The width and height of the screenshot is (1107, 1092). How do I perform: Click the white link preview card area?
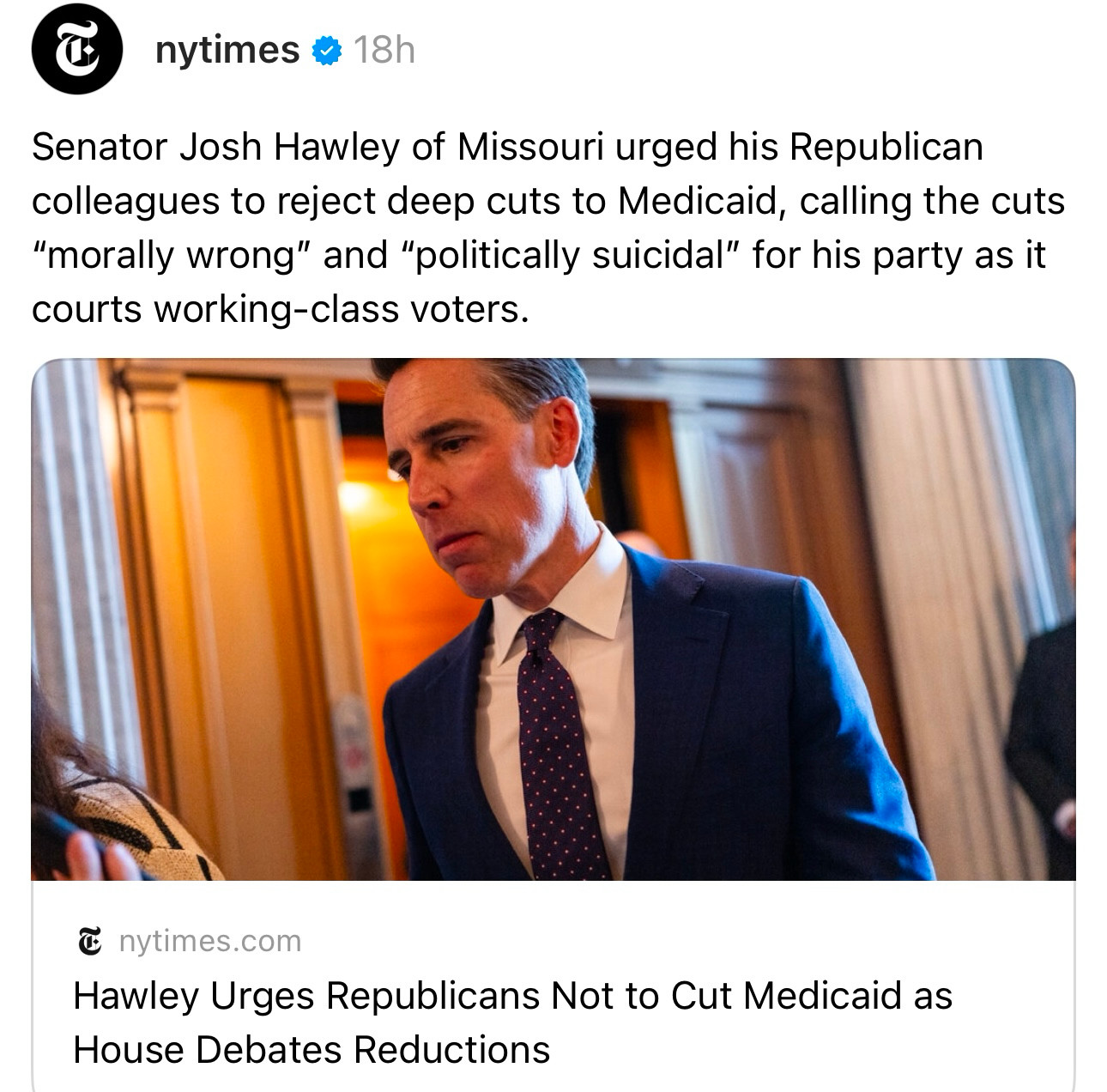[x=553, y=986]
